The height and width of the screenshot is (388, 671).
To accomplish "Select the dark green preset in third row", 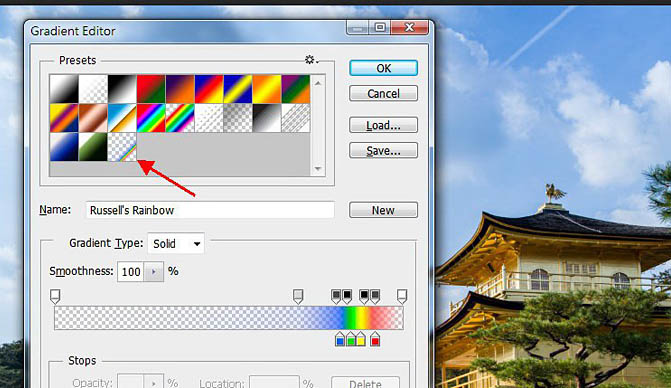I will (93, 147).
